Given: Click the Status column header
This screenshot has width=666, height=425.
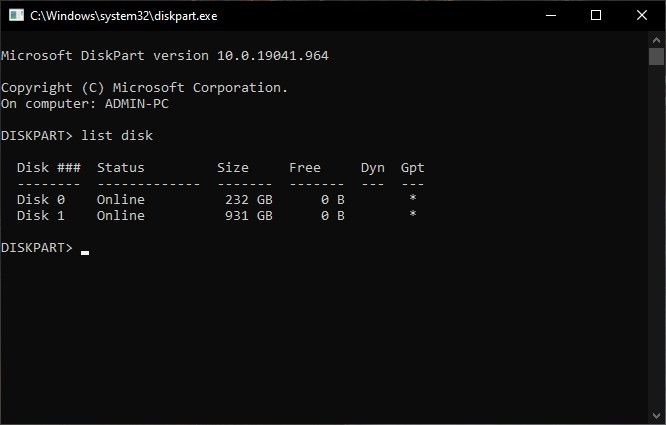Looking at the screenshot, I should [x=121, y=167].
